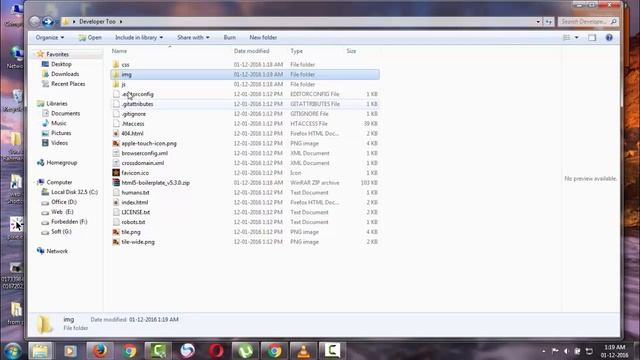
Task: Open Firefox from the taskbar
Action: coord(100,351)
